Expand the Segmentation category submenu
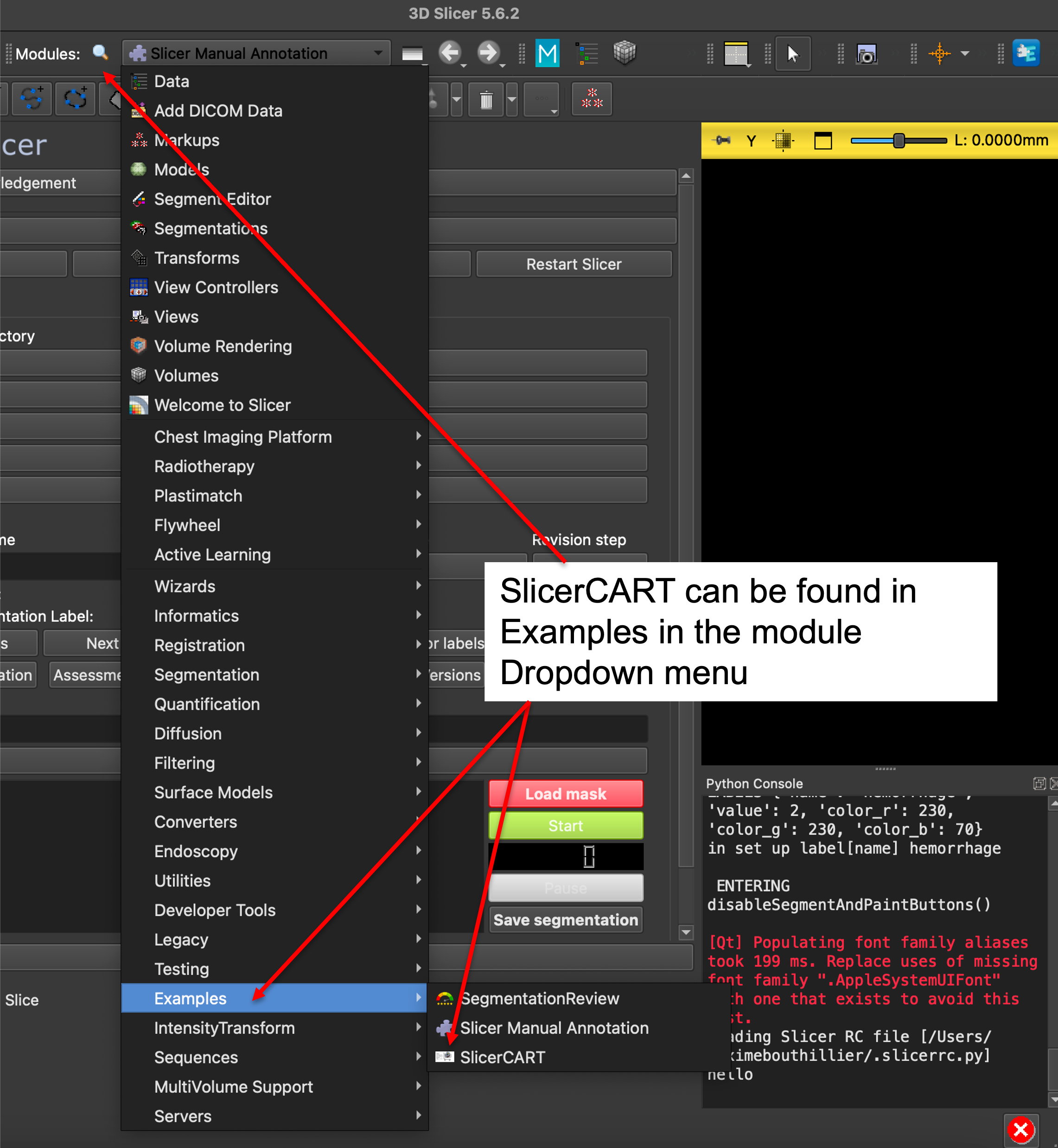Screen dimensions: 1058x1148 pyautogui.click(x=275, y=675)
